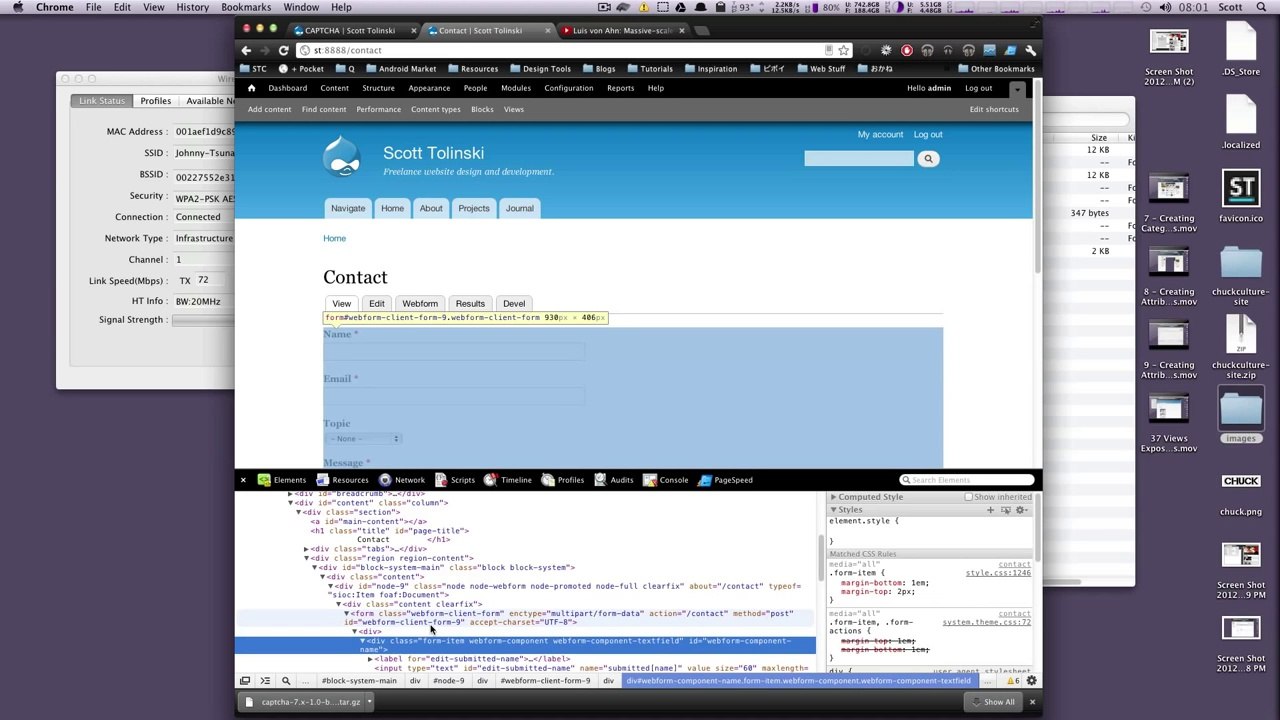Close the DevTools panel with the X

[x=243, y=480]
